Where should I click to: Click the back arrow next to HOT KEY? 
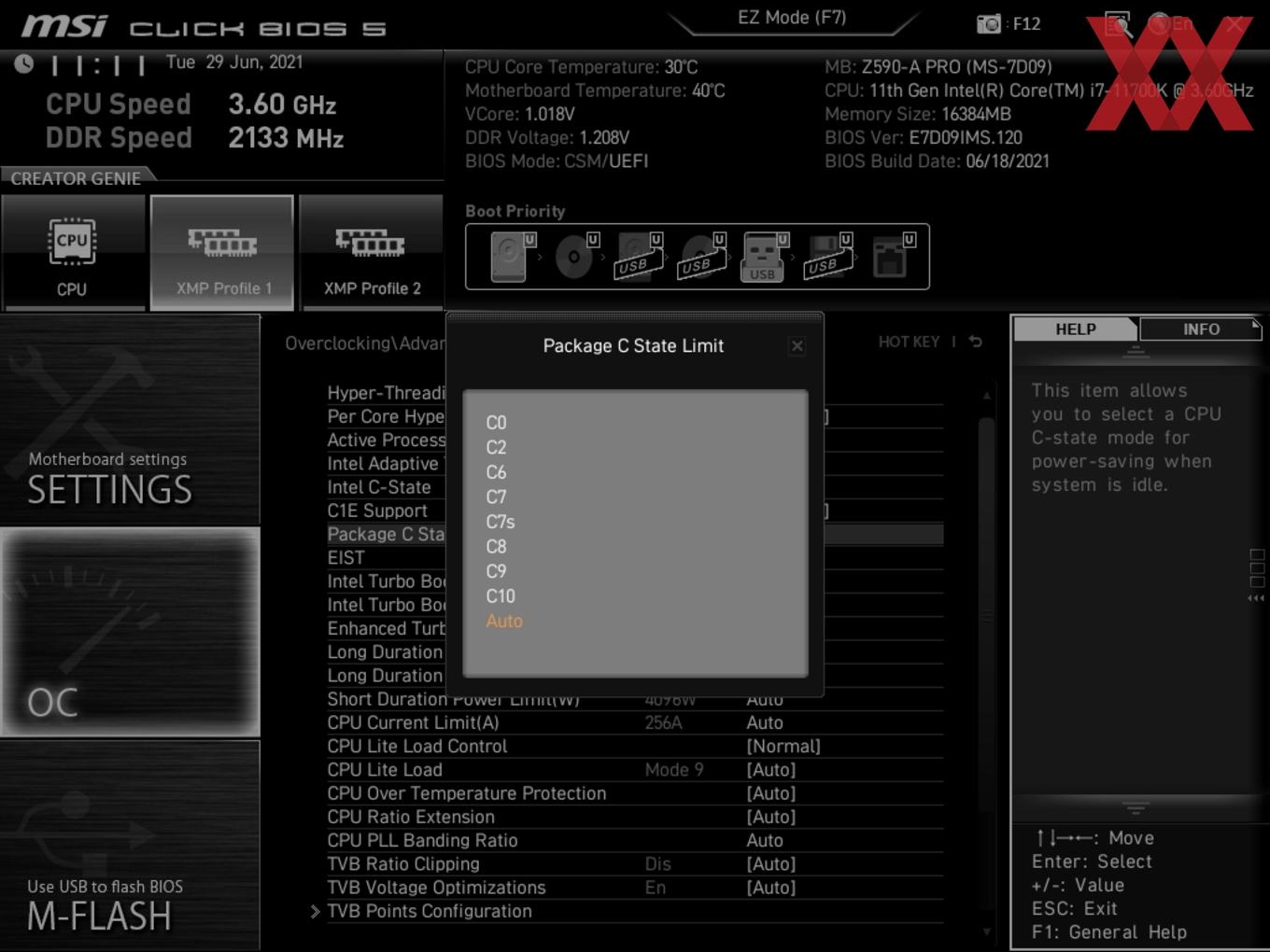[x=975, y=342]
